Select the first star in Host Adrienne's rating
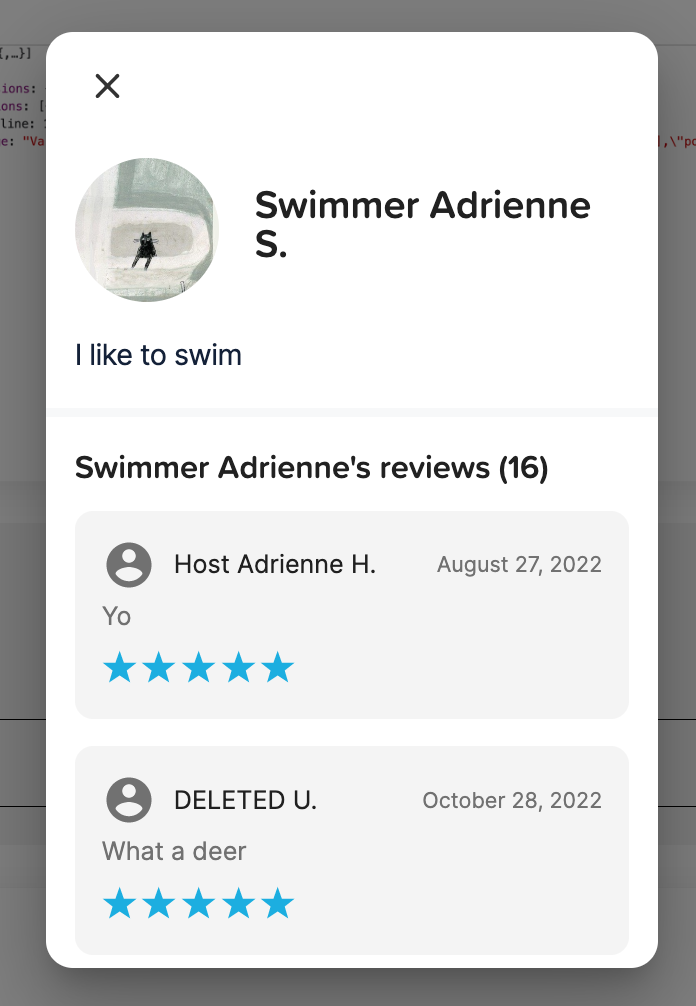 coord(119,667)
